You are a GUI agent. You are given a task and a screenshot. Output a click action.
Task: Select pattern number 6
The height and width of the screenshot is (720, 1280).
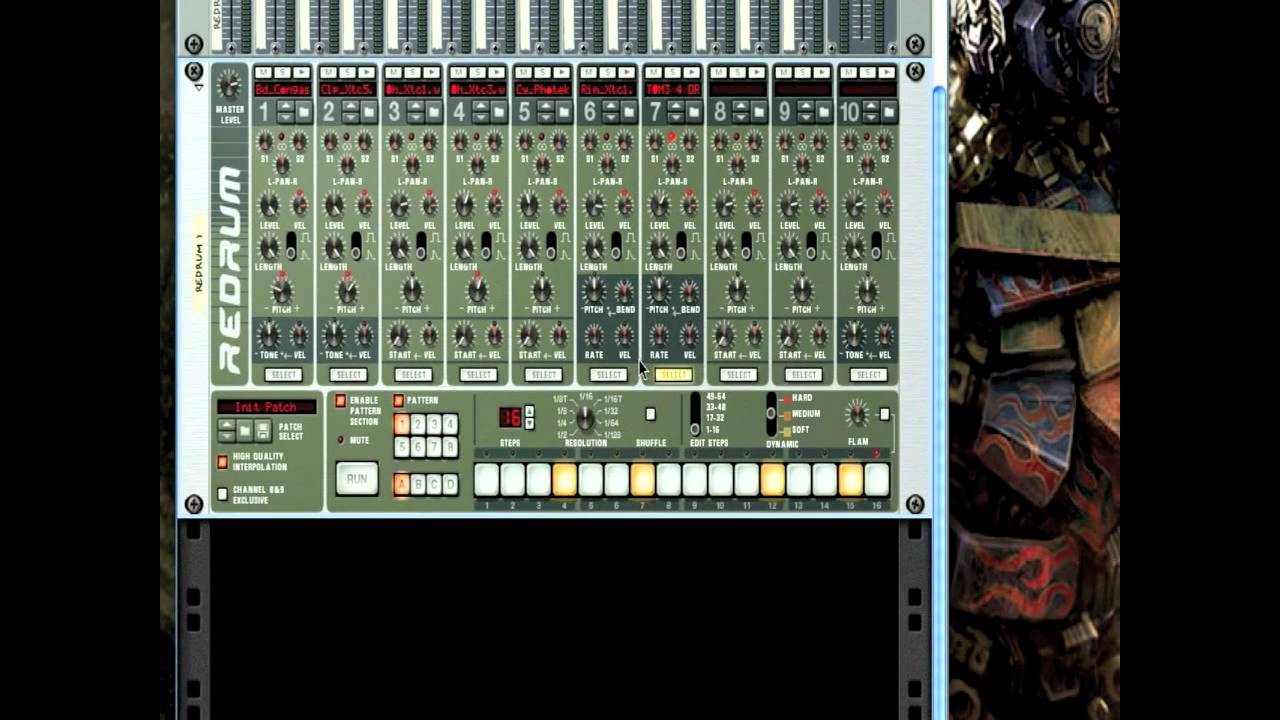pos(418,447)
